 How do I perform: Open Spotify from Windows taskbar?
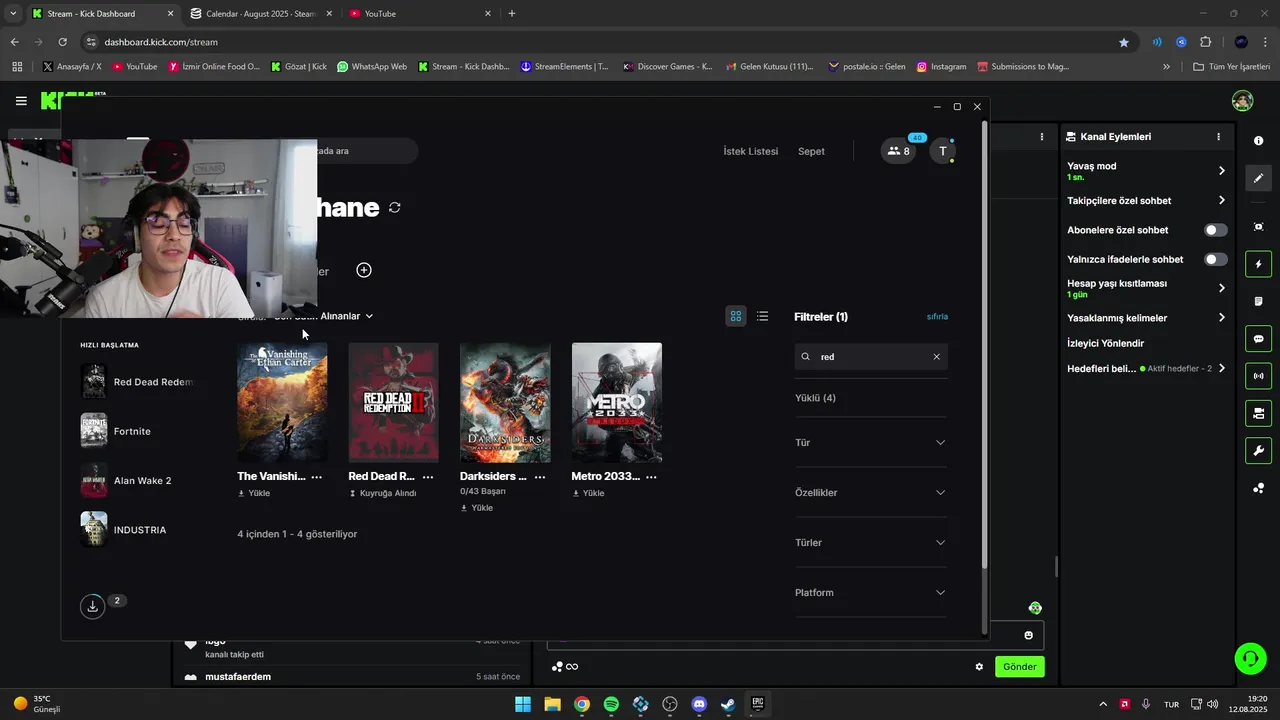click(611, 704)
